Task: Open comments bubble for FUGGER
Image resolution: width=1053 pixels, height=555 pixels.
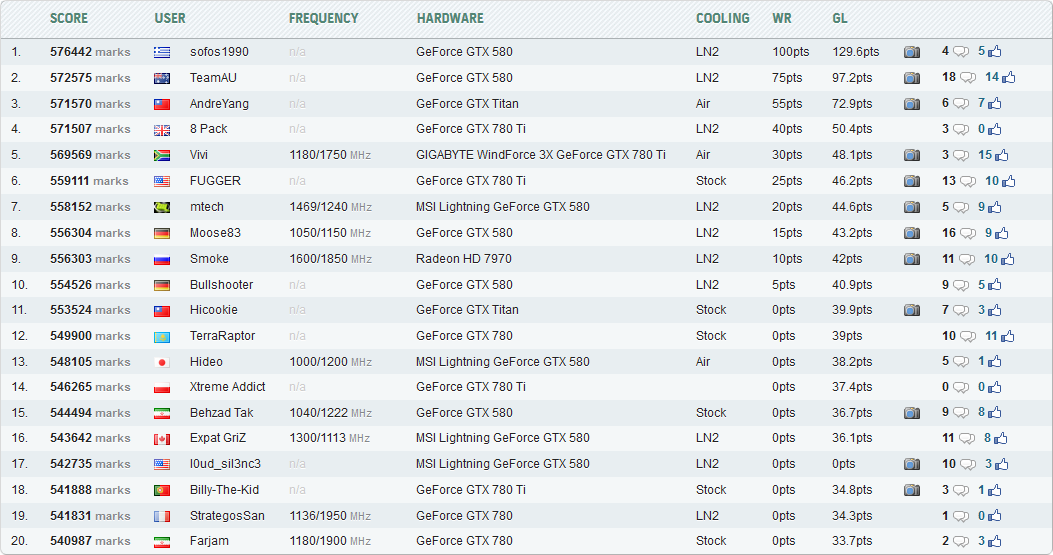Action: (x=968, y=181)
